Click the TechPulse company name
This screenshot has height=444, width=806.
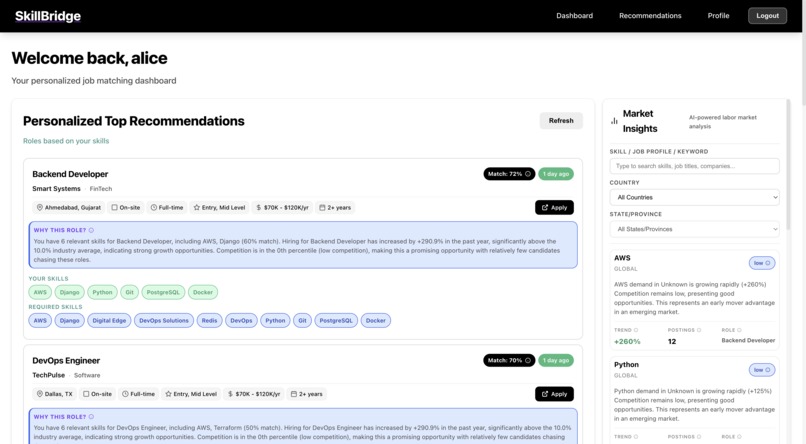pos(48,375)
